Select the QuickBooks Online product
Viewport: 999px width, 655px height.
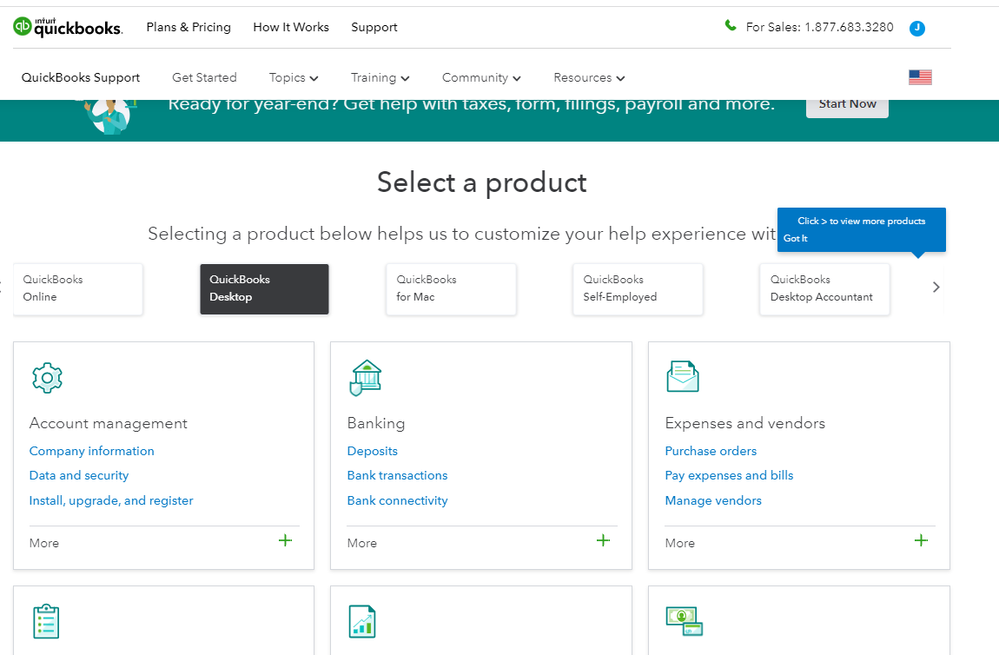click(78, 289)
